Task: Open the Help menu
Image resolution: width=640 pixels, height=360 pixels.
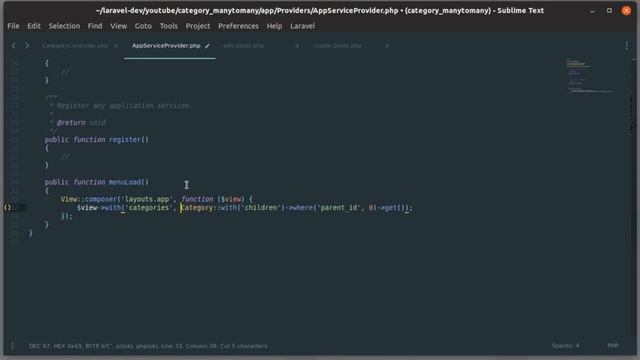Action: coord(274,26)
